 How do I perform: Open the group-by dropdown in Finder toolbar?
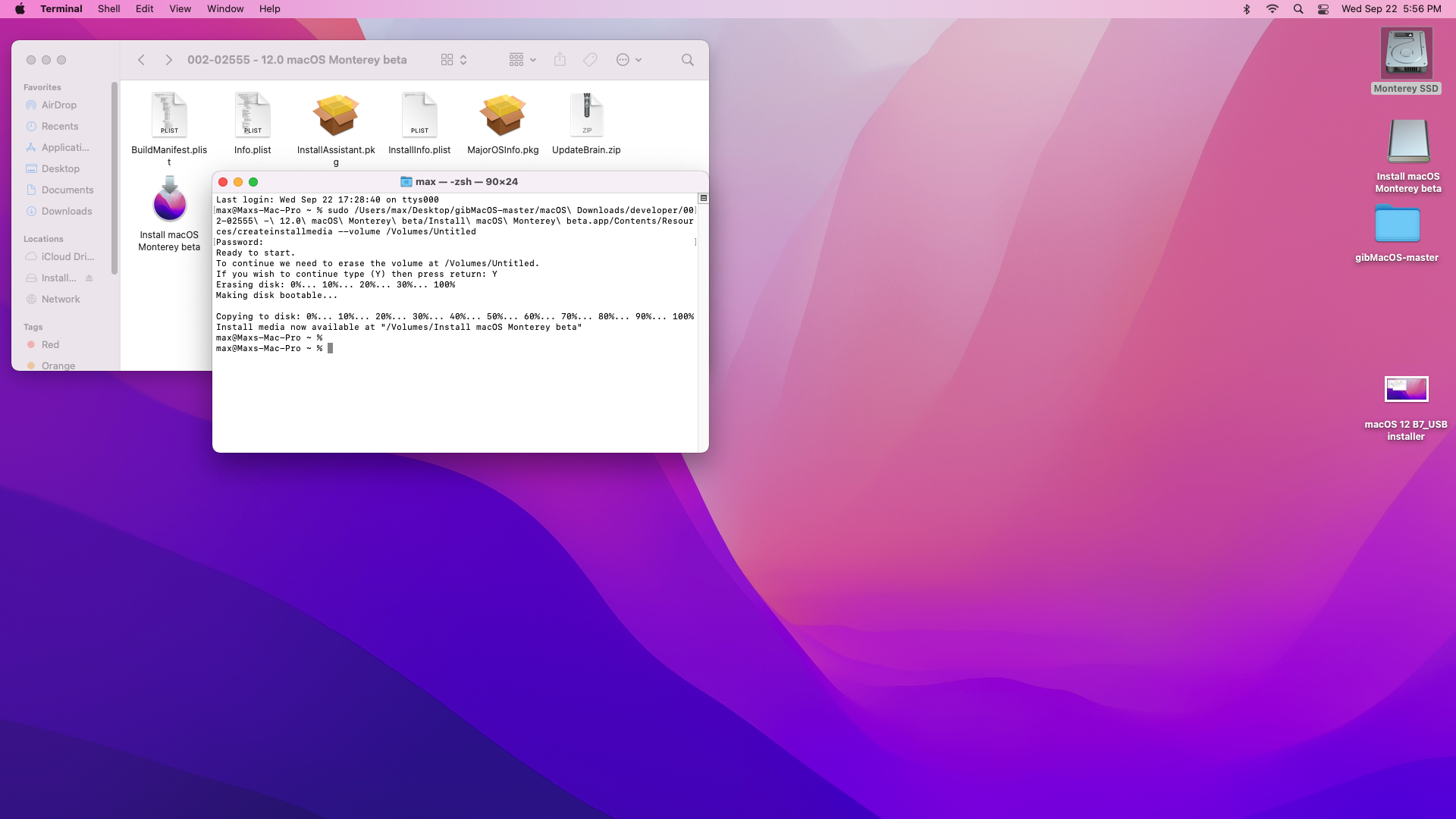point(522,60)
